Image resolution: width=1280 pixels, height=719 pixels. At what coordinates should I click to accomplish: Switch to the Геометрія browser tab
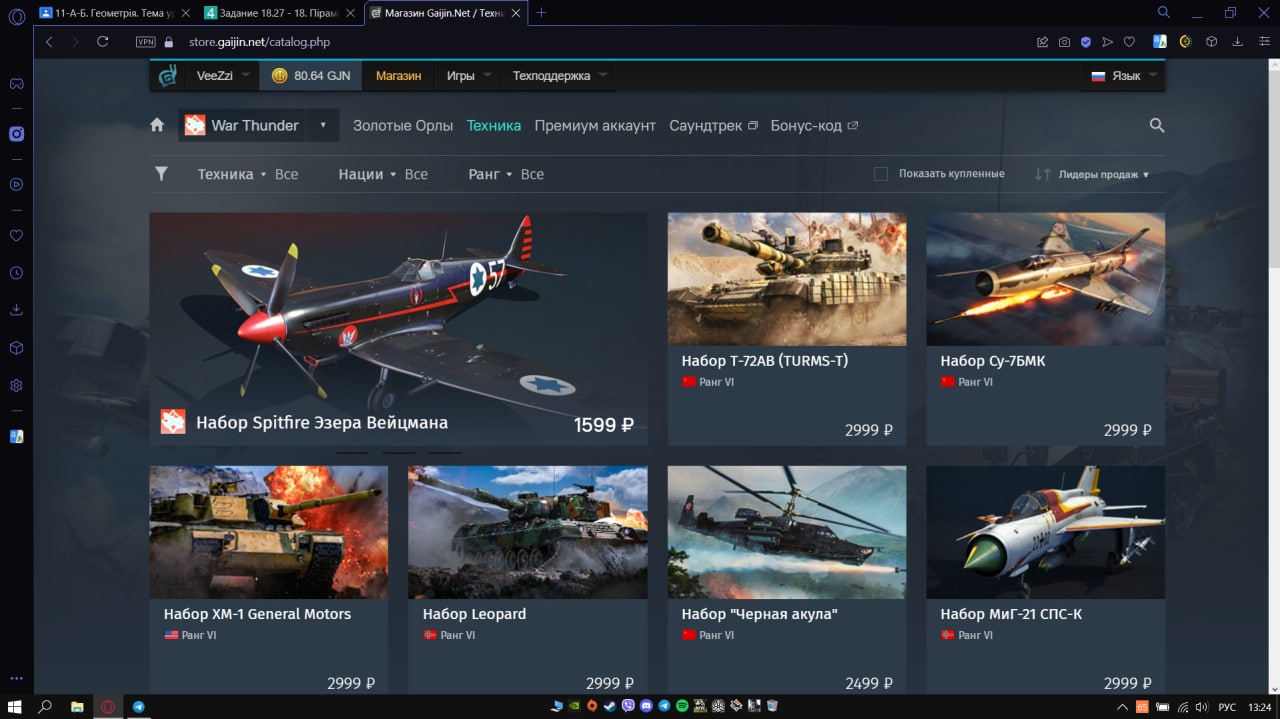click(x=115, y=13)
